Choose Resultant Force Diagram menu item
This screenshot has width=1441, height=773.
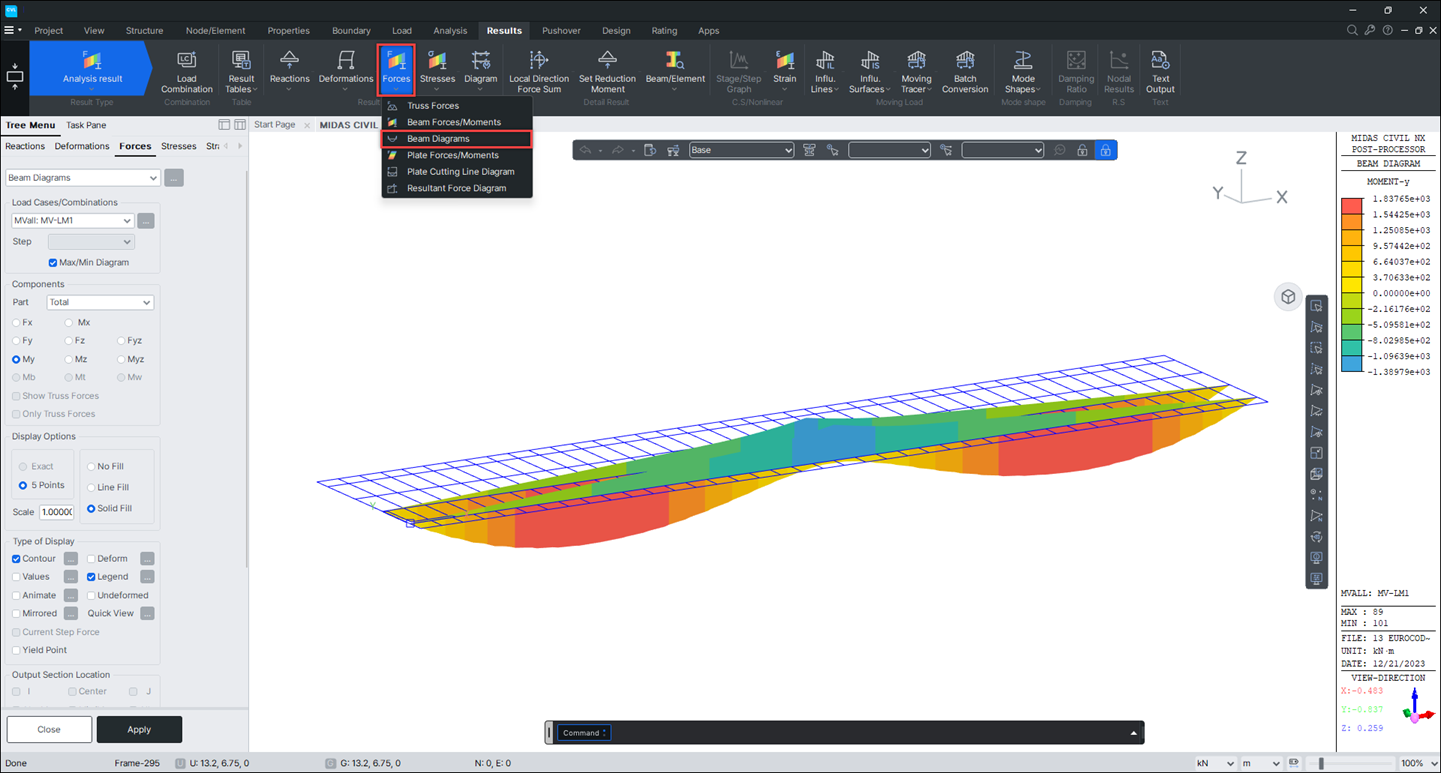click(456, 188)
